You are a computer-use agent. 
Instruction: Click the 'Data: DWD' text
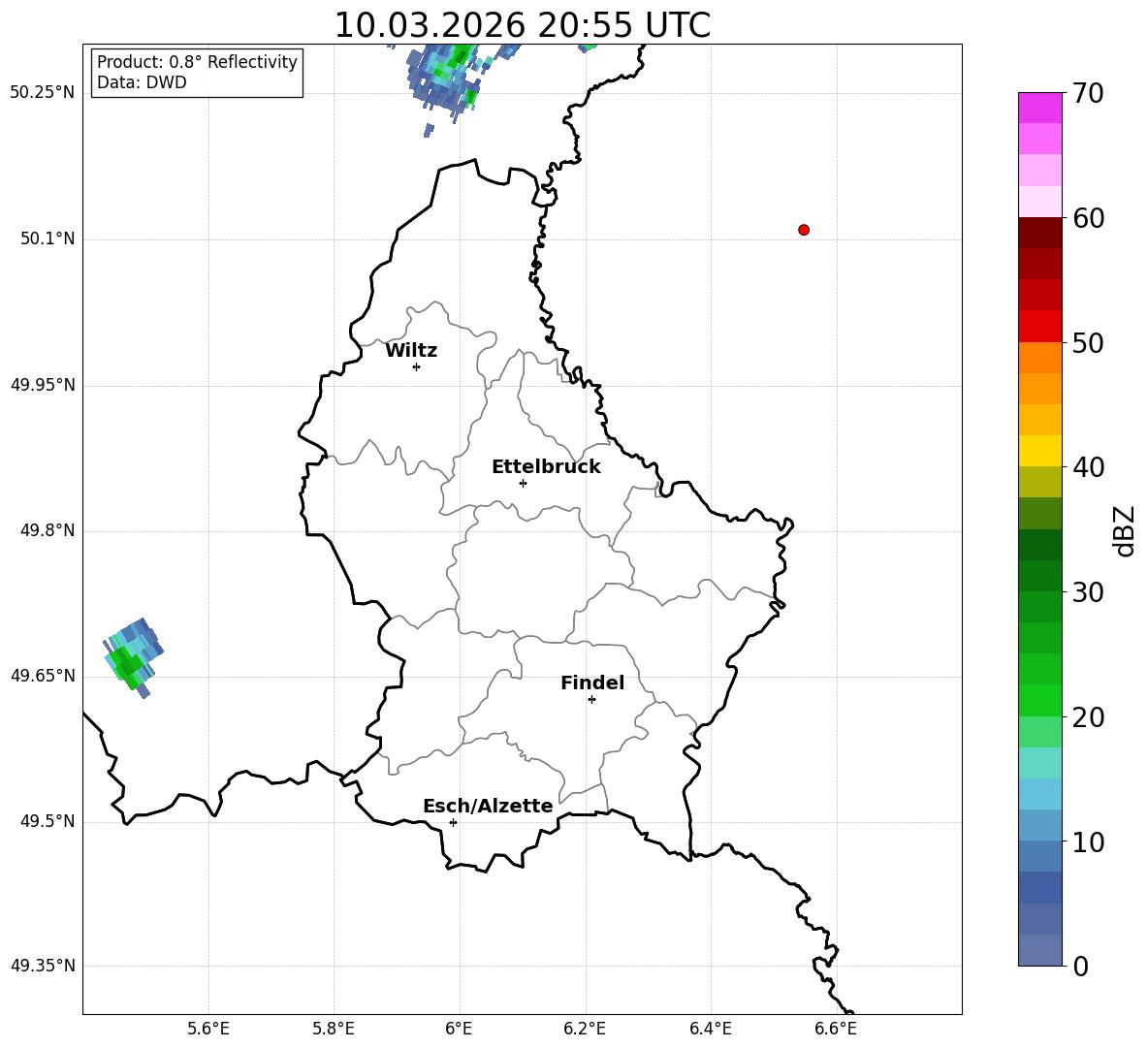pyautogui.click(x=142, y=82)
